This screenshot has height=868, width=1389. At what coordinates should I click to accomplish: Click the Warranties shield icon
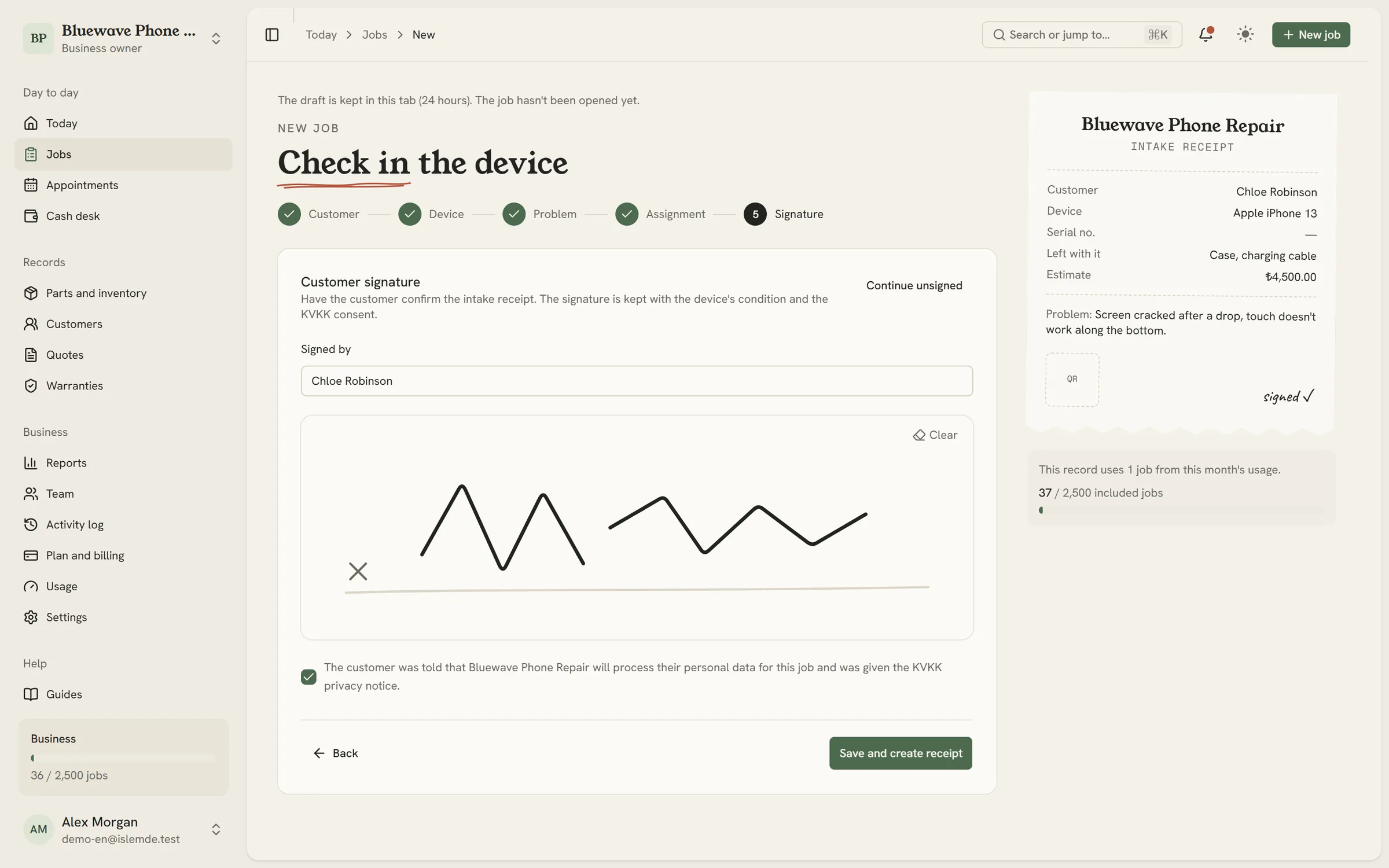(31, 385)
